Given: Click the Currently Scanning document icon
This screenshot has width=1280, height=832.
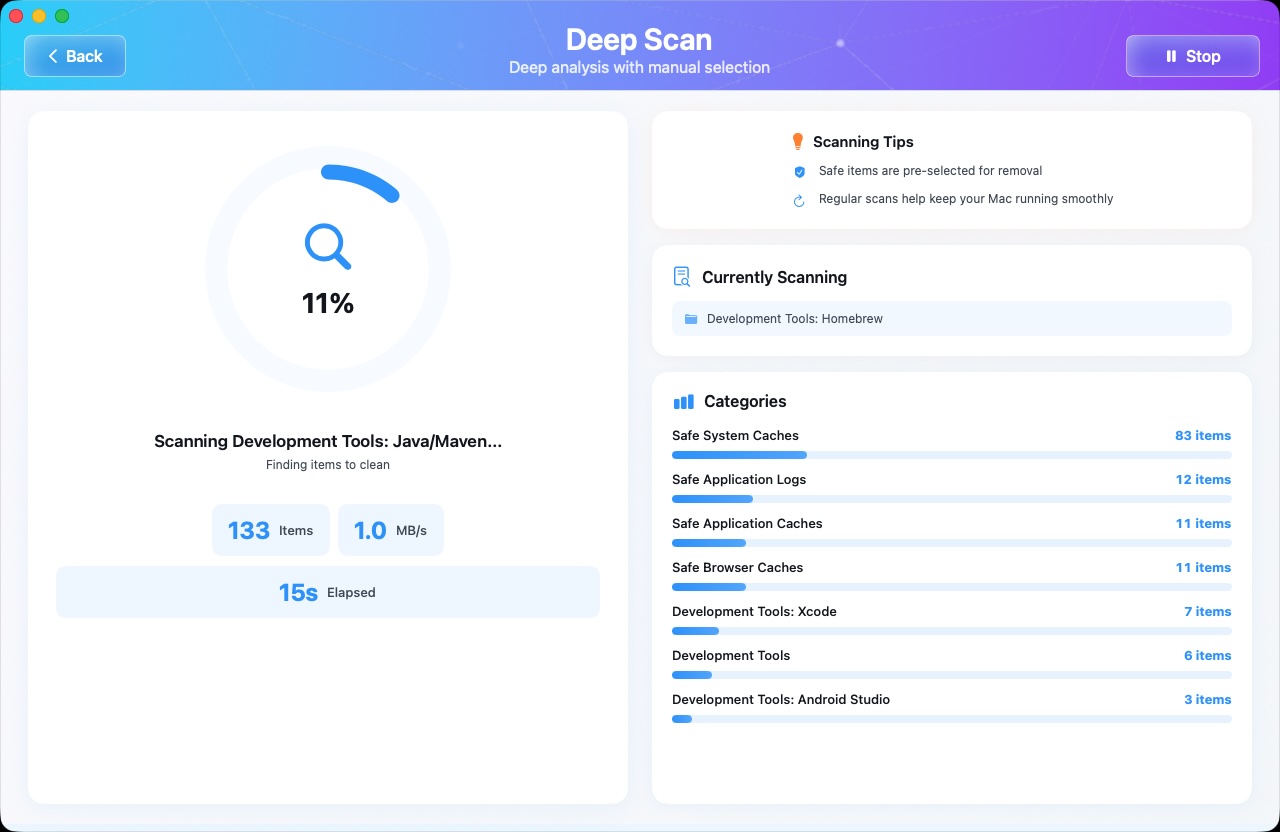Looking at the screenshot, I should [681, 276].
